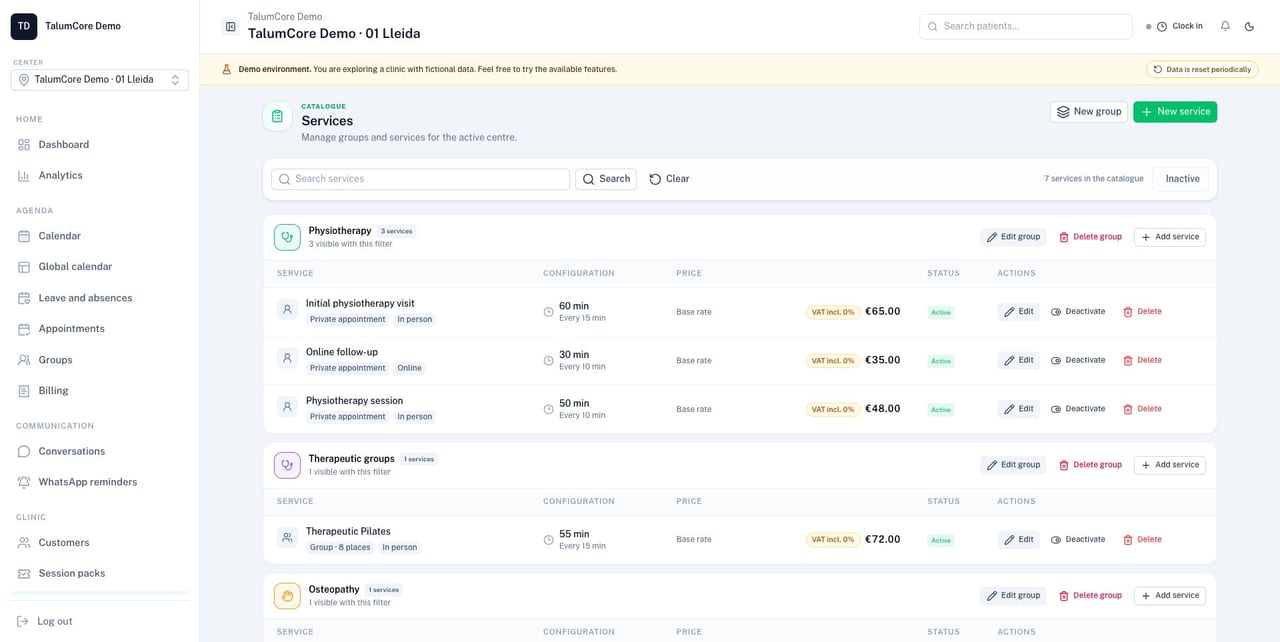Click the Osteopathy hand icon

(287, 596)
